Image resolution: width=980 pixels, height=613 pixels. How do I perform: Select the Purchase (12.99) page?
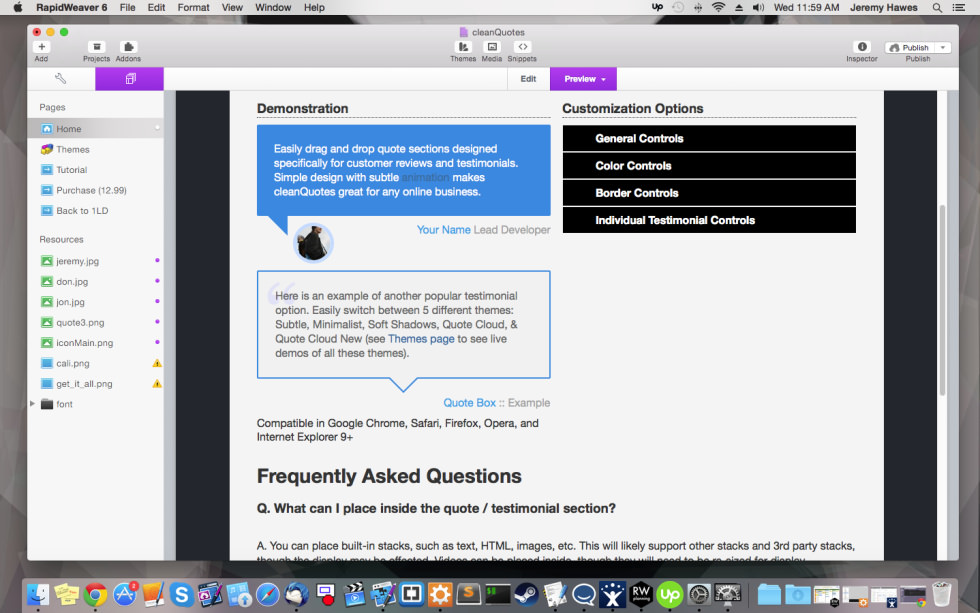click(x=95, y=191)
